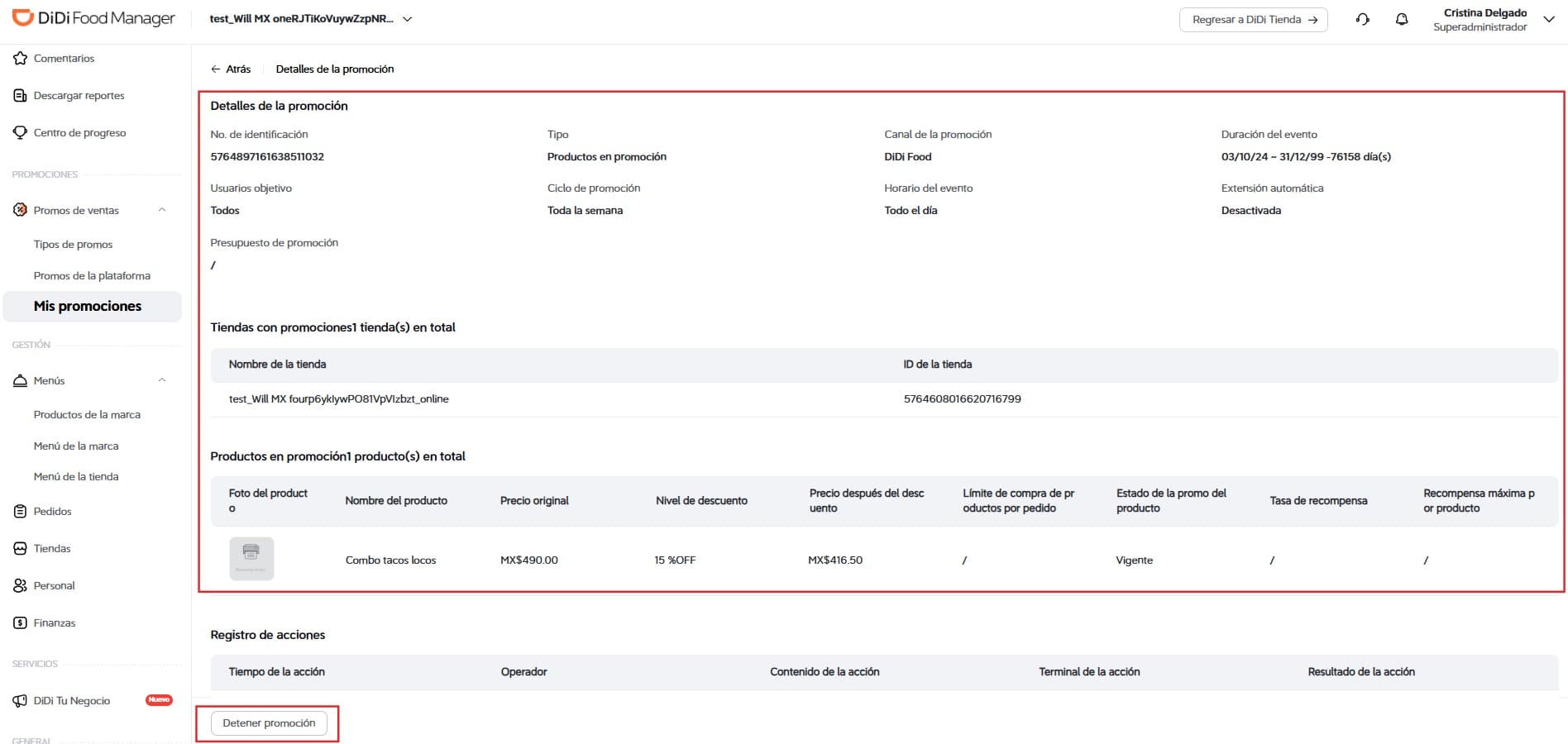
Task: Click the Terminal de la acción column header
Action: tap(1089, 671)
